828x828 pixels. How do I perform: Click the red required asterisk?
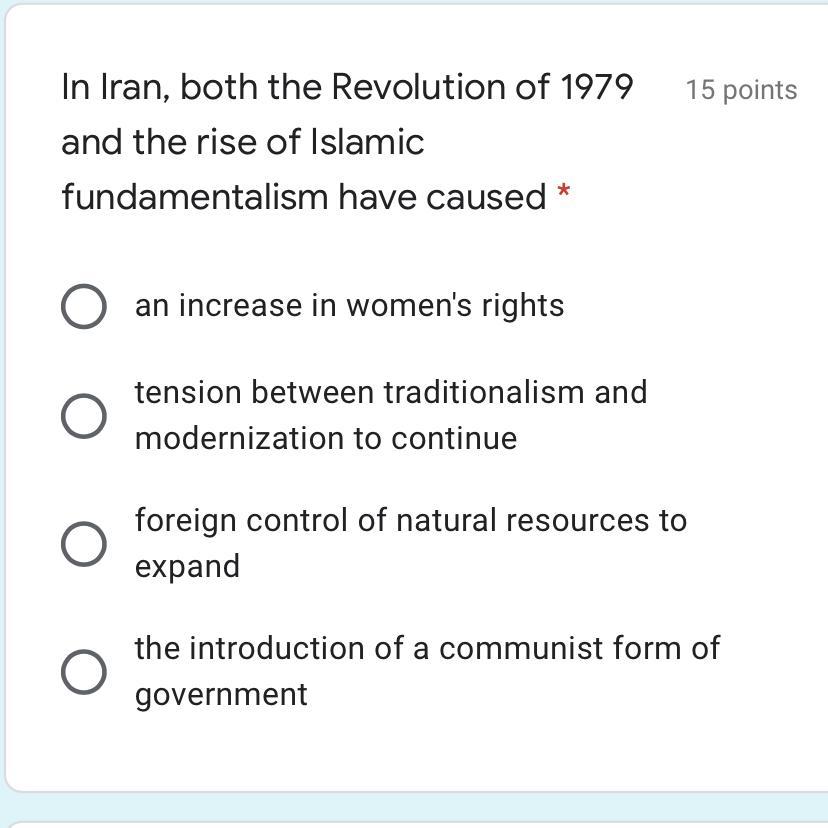(x=564, y=191)
